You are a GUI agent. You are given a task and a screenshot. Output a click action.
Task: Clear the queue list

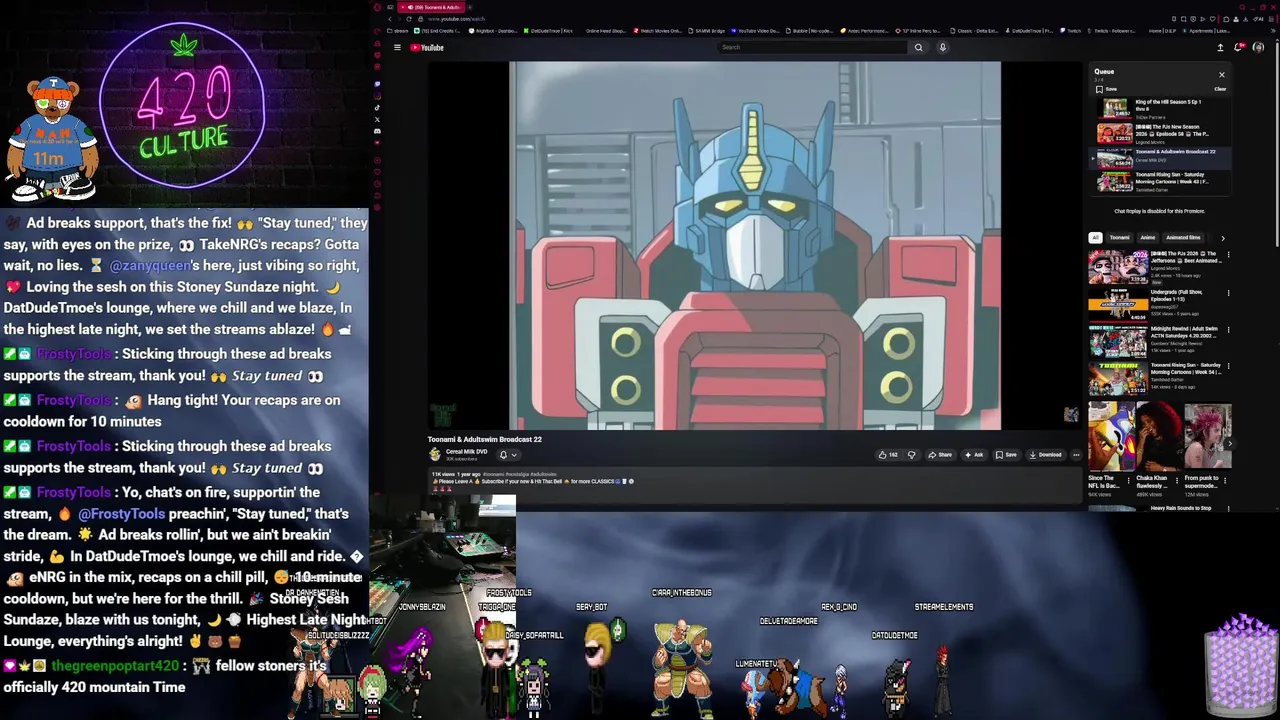coord(1220,89)
